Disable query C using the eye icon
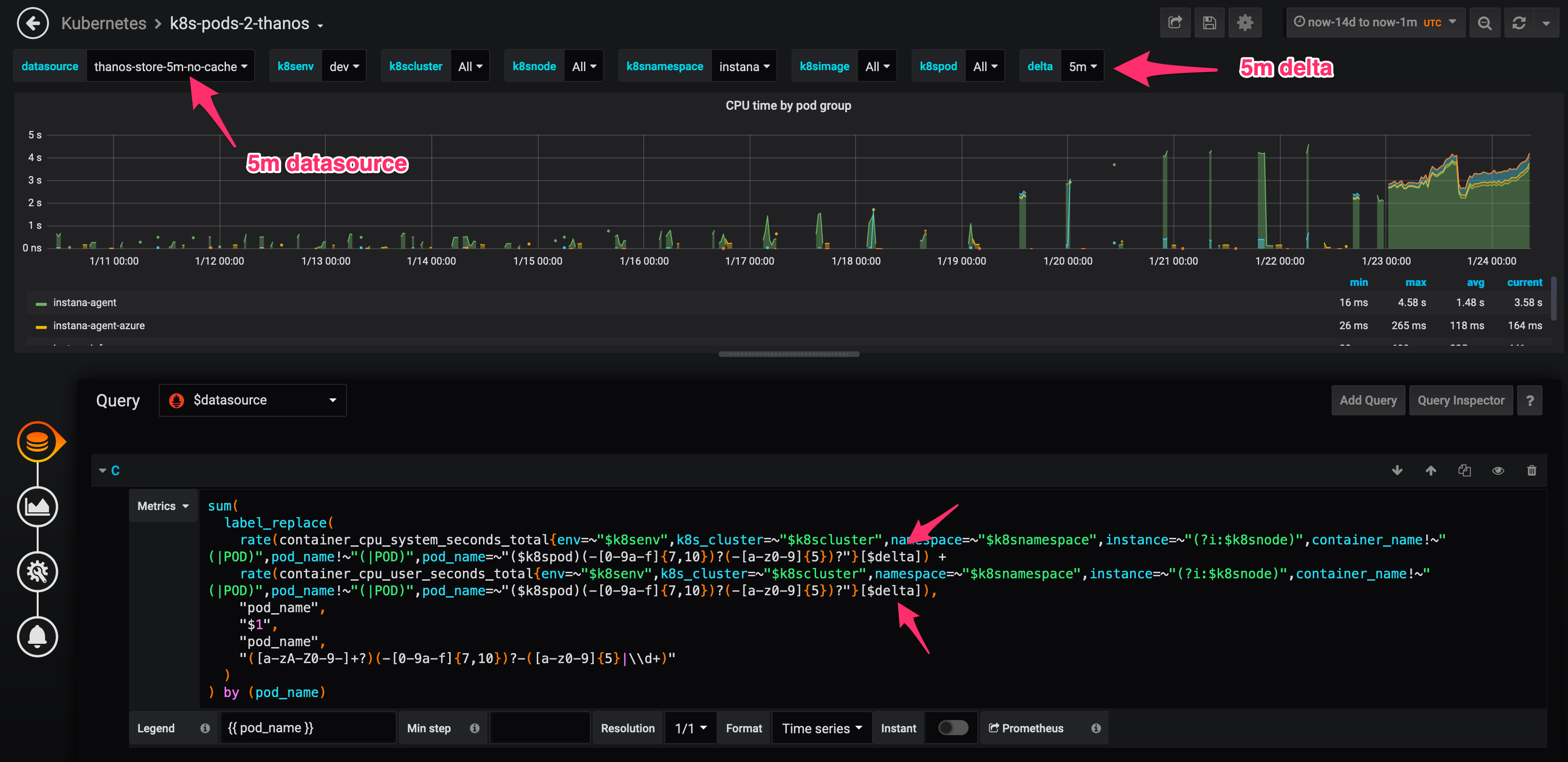This screenshot has height=762, width=1568. point(1498,470)
